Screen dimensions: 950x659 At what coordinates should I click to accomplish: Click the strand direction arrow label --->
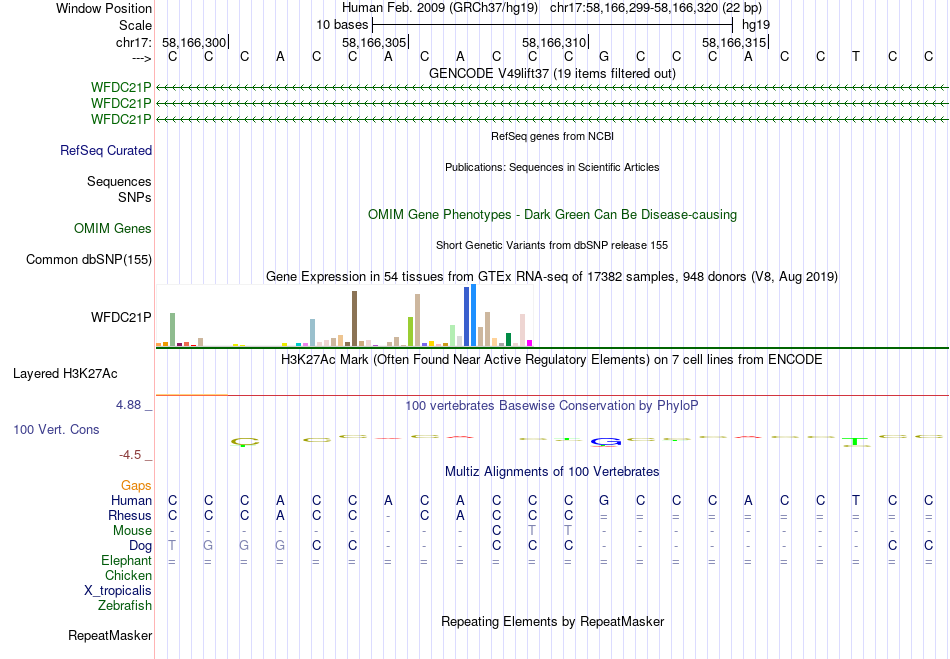[x=142, y=58]
